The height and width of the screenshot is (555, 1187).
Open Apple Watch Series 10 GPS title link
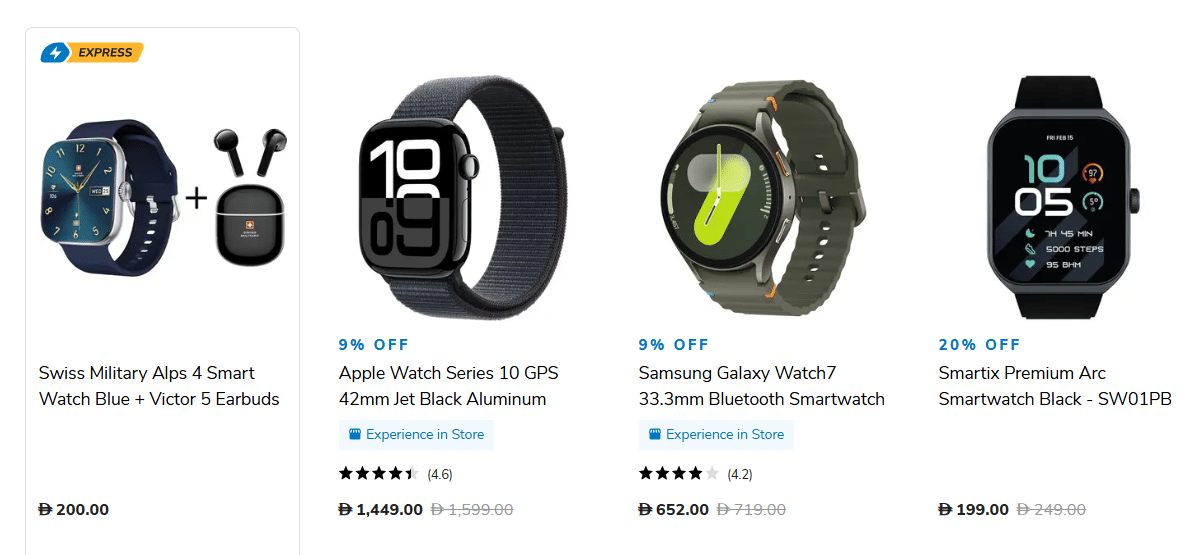click(x=448, y=385)
